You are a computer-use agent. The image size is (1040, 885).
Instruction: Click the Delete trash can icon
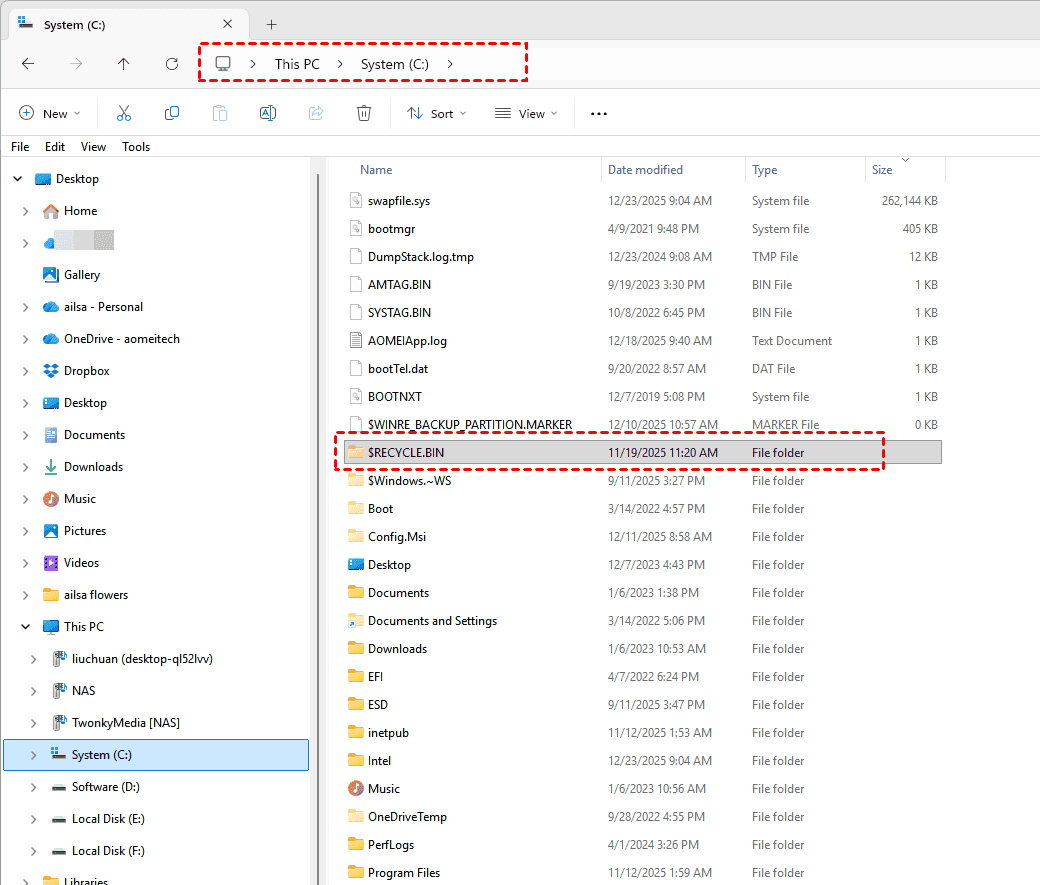[364, 114]
